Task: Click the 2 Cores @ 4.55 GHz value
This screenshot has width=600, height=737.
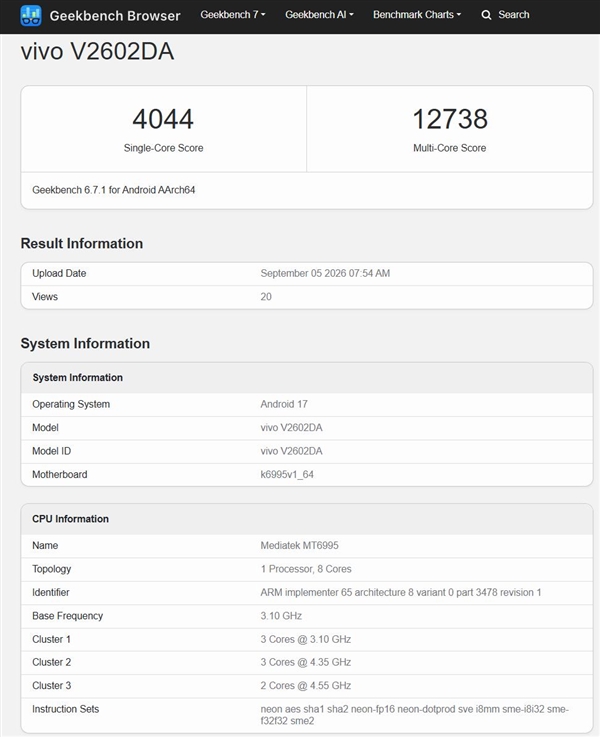Action: (x=306, y=686)
